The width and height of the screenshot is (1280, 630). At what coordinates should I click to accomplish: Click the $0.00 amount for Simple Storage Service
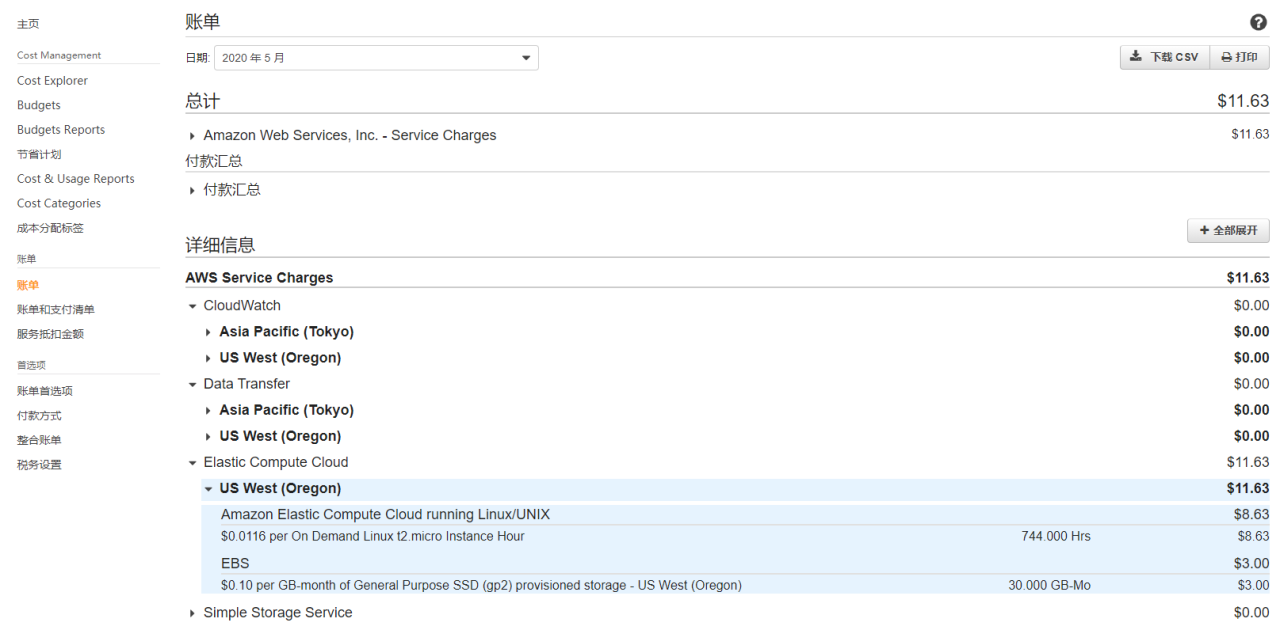pyautogui.click(x=1252, y=613)
